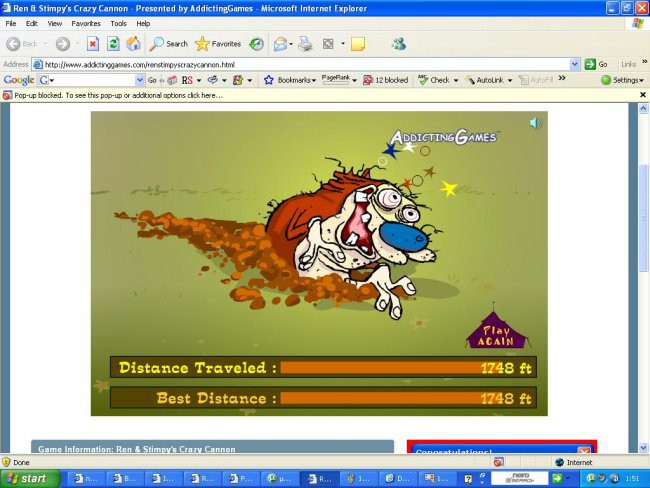
Task: Mute game sound with speaker icon
Action: tap(535, 122)
